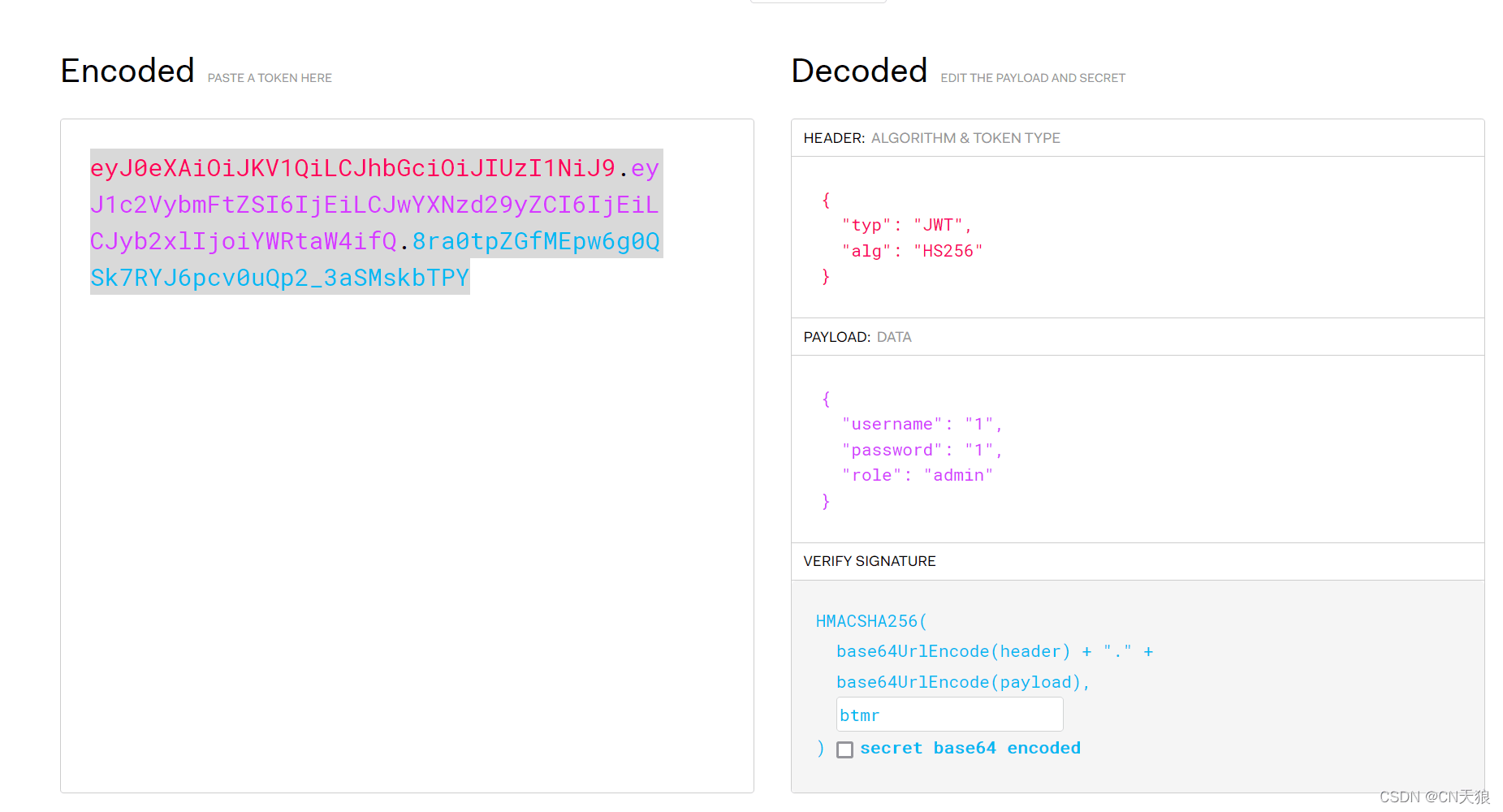
Task: Click the secret input field containing btmr
Action: point(948,715)
